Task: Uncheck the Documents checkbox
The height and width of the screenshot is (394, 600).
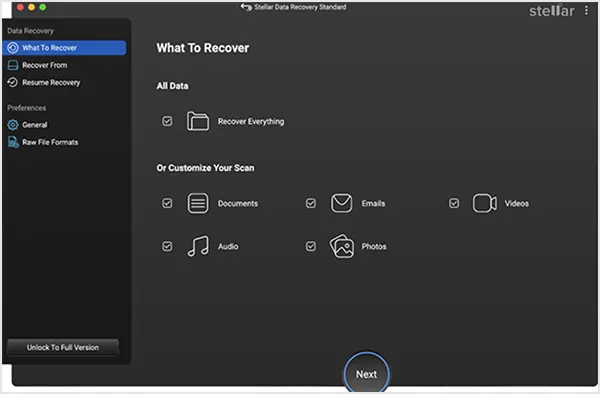Action: tap(167, 203)
